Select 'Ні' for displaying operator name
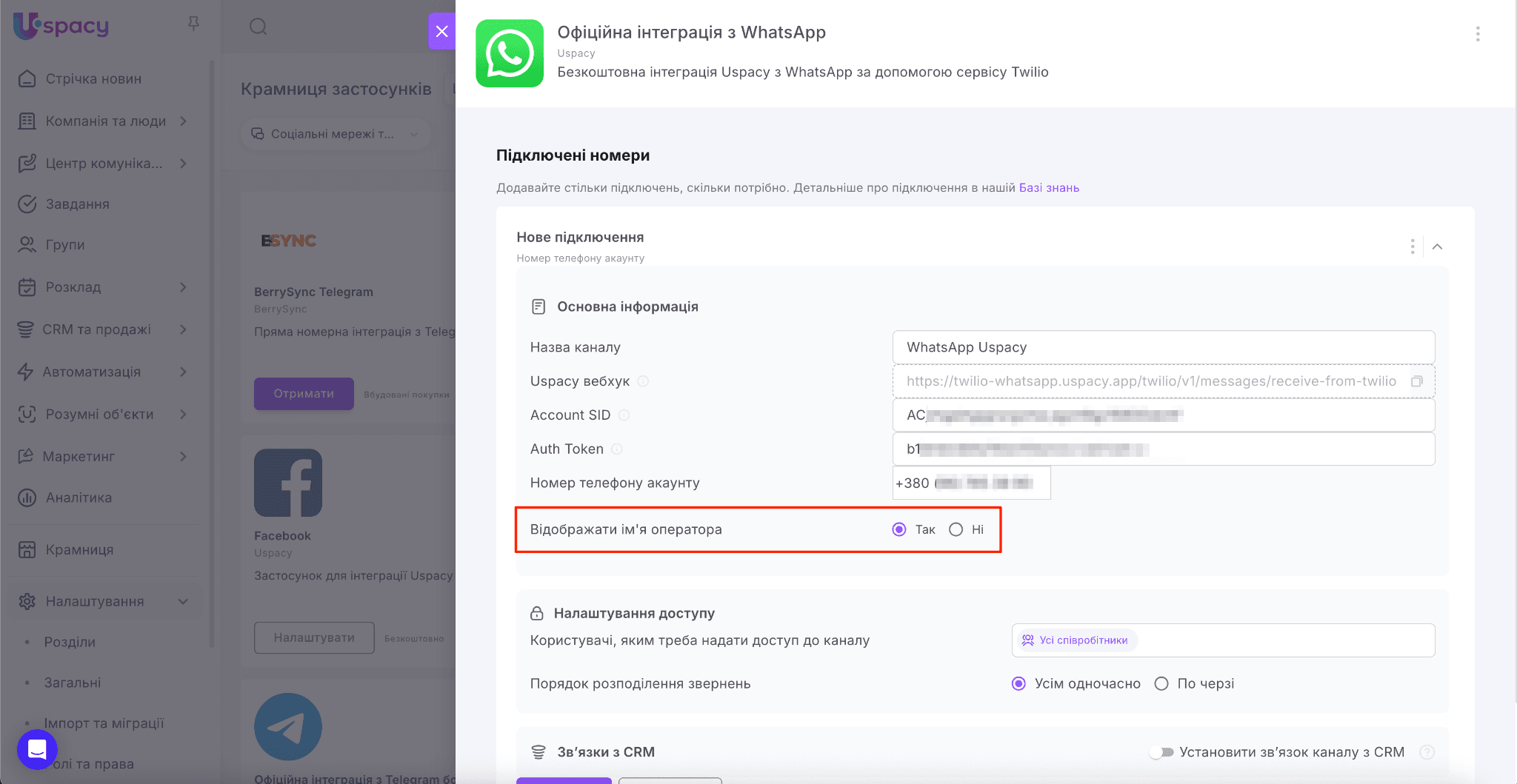The height and width of the screenshot is (784, 1517). [x=956, y=529]
